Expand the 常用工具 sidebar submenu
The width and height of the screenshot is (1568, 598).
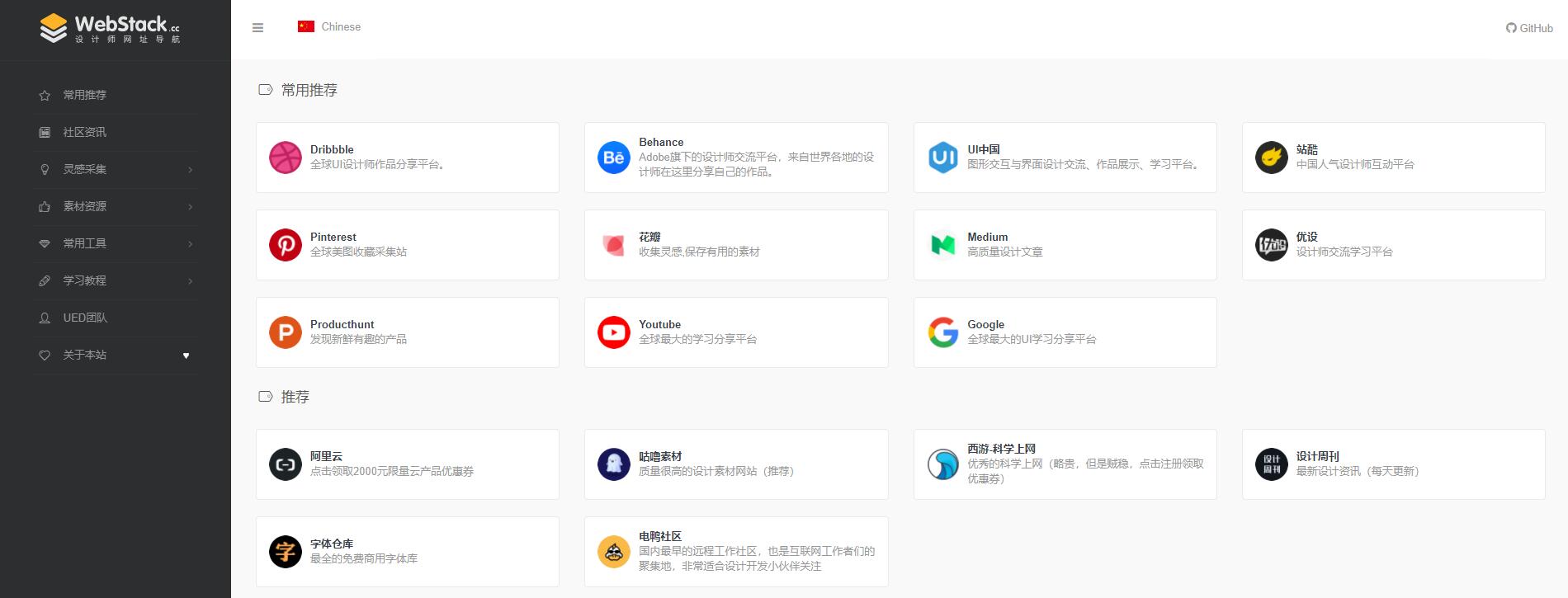[116, 243]
